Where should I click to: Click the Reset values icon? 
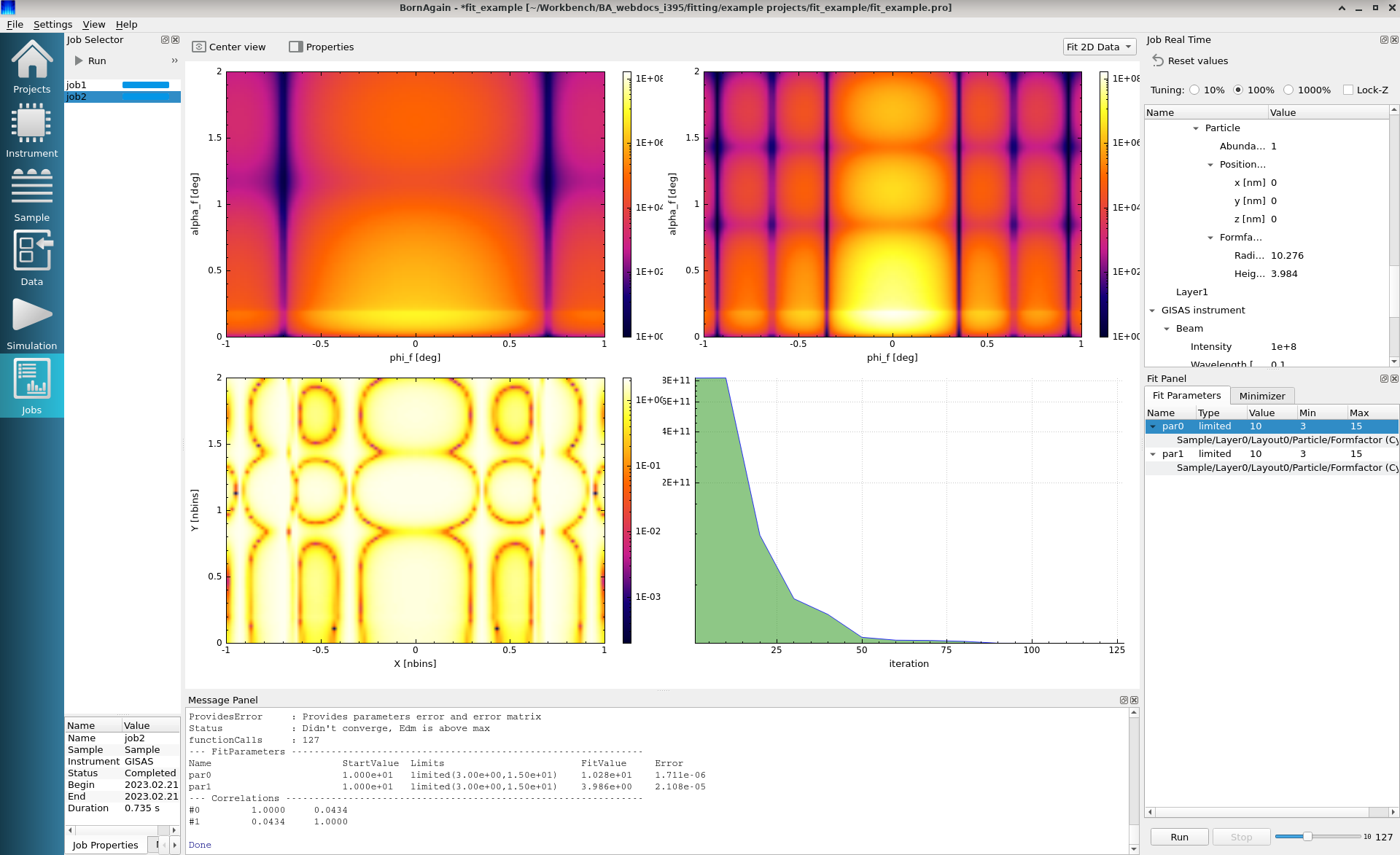[1158, 60]
